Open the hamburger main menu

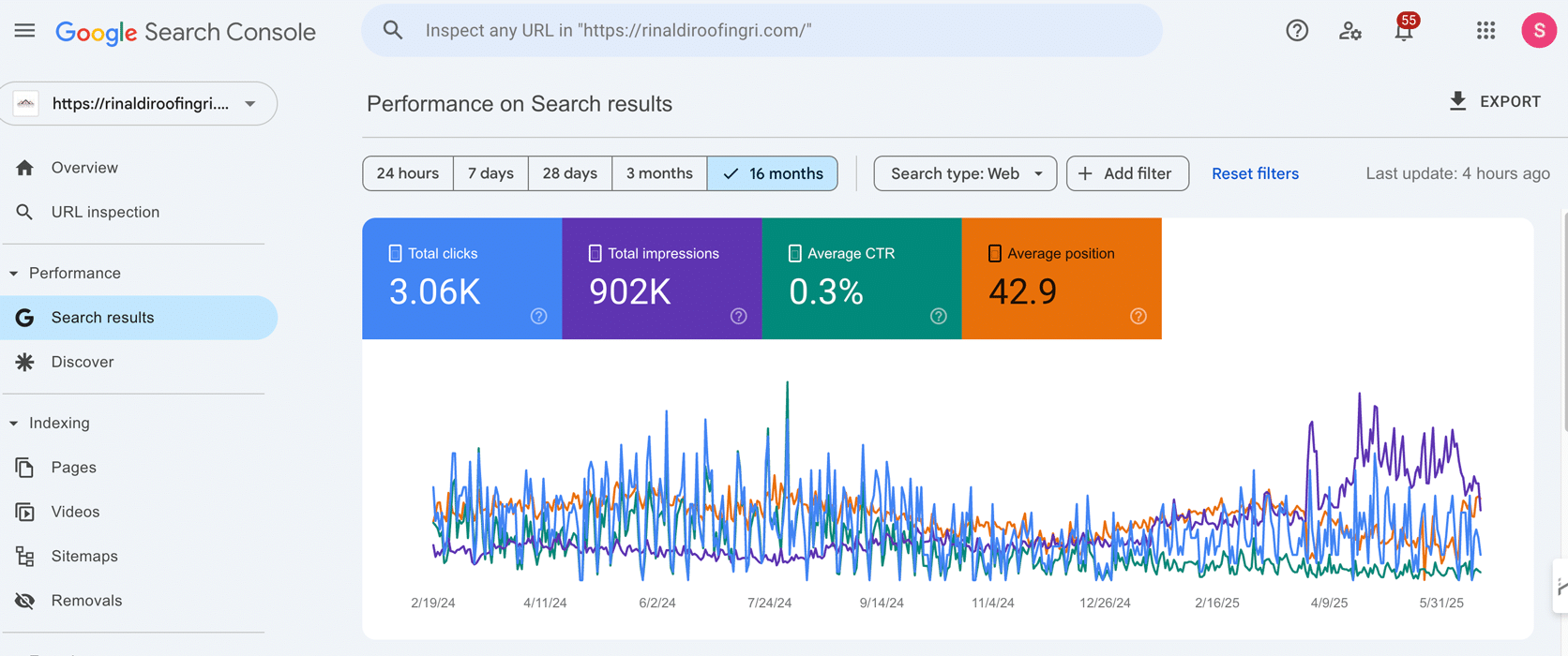point(25,31)
